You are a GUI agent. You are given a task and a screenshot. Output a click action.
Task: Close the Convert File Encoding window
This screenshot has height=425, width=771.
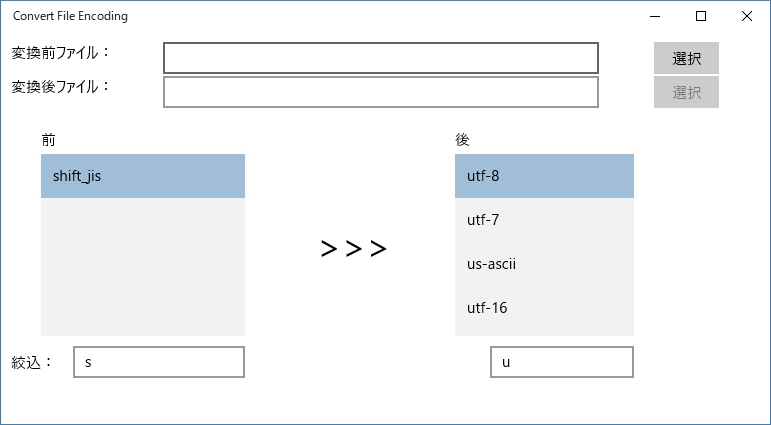746,16
